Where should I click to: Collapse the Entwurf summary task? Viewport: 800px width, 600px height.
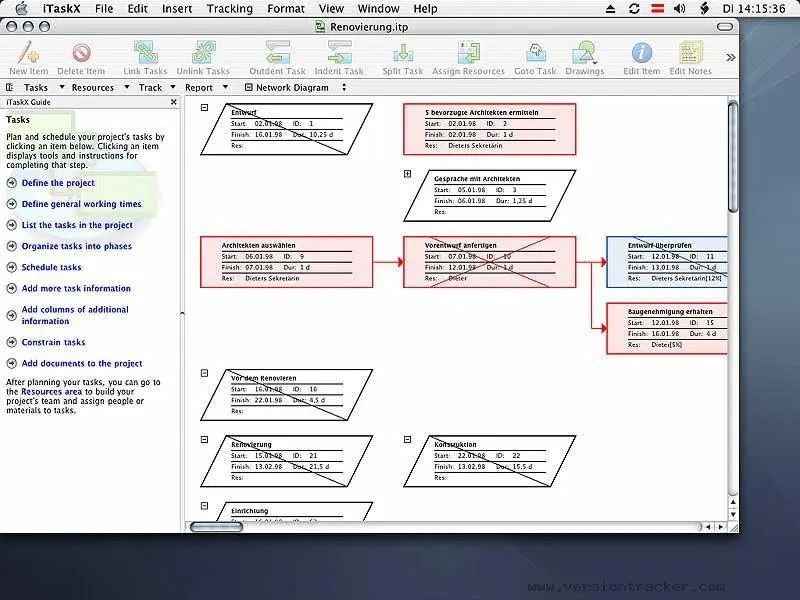tap(204, 108)
